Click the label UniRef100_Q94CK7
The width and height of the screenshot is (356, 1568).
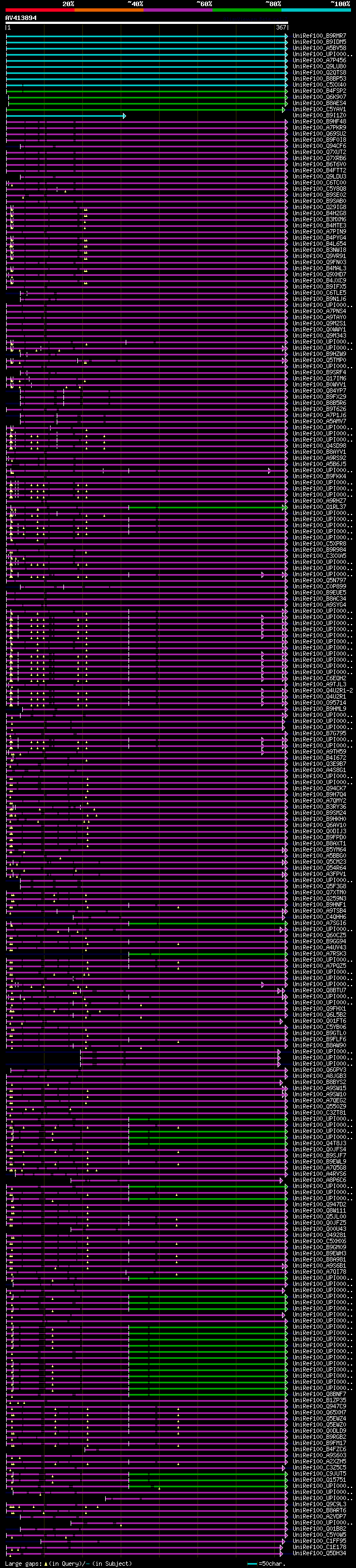pyautogui.click(x=319, y=789)
